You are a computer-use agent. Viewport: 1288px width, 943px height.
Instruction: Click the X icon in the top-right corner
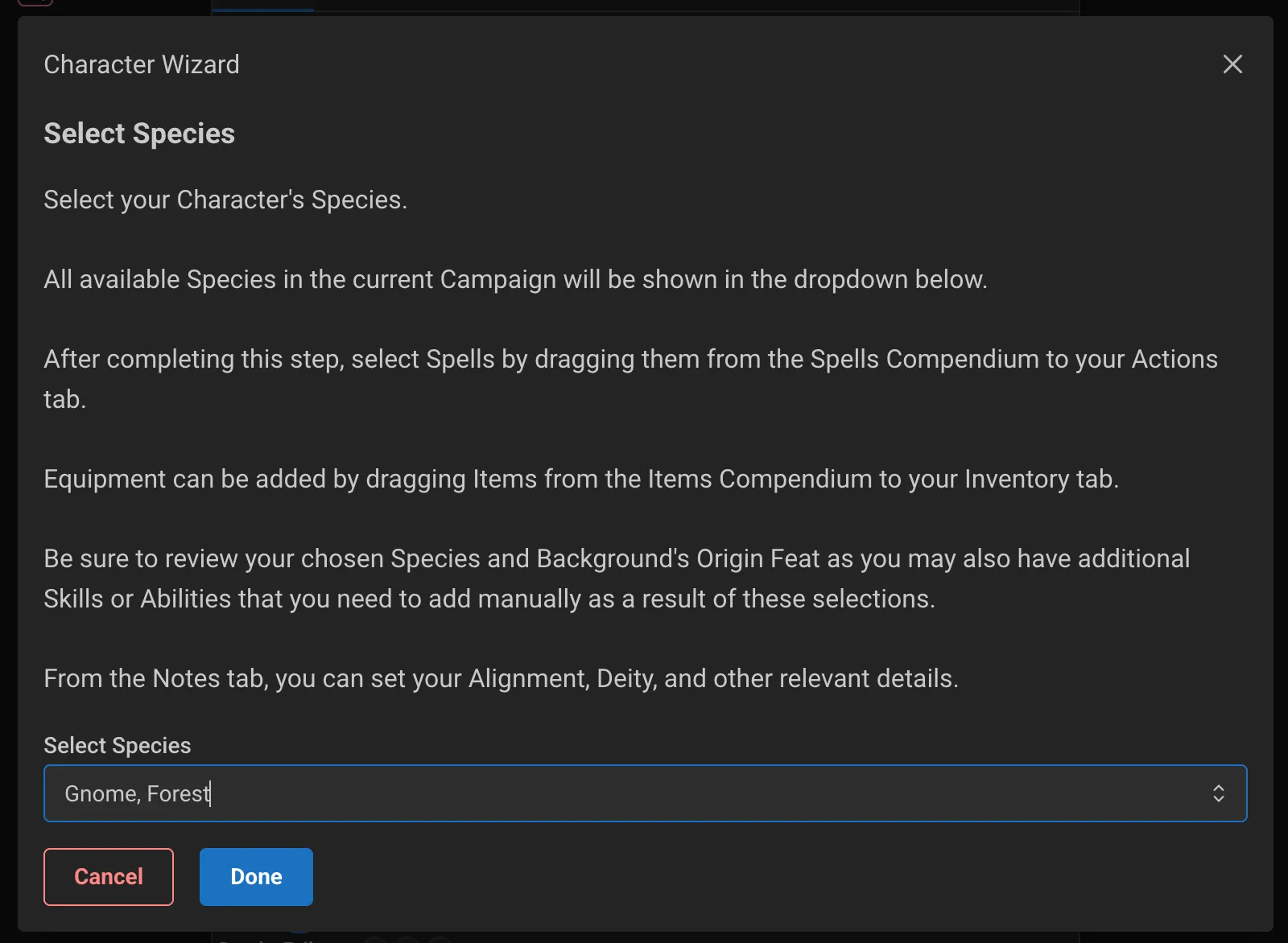click(1232, 64)
